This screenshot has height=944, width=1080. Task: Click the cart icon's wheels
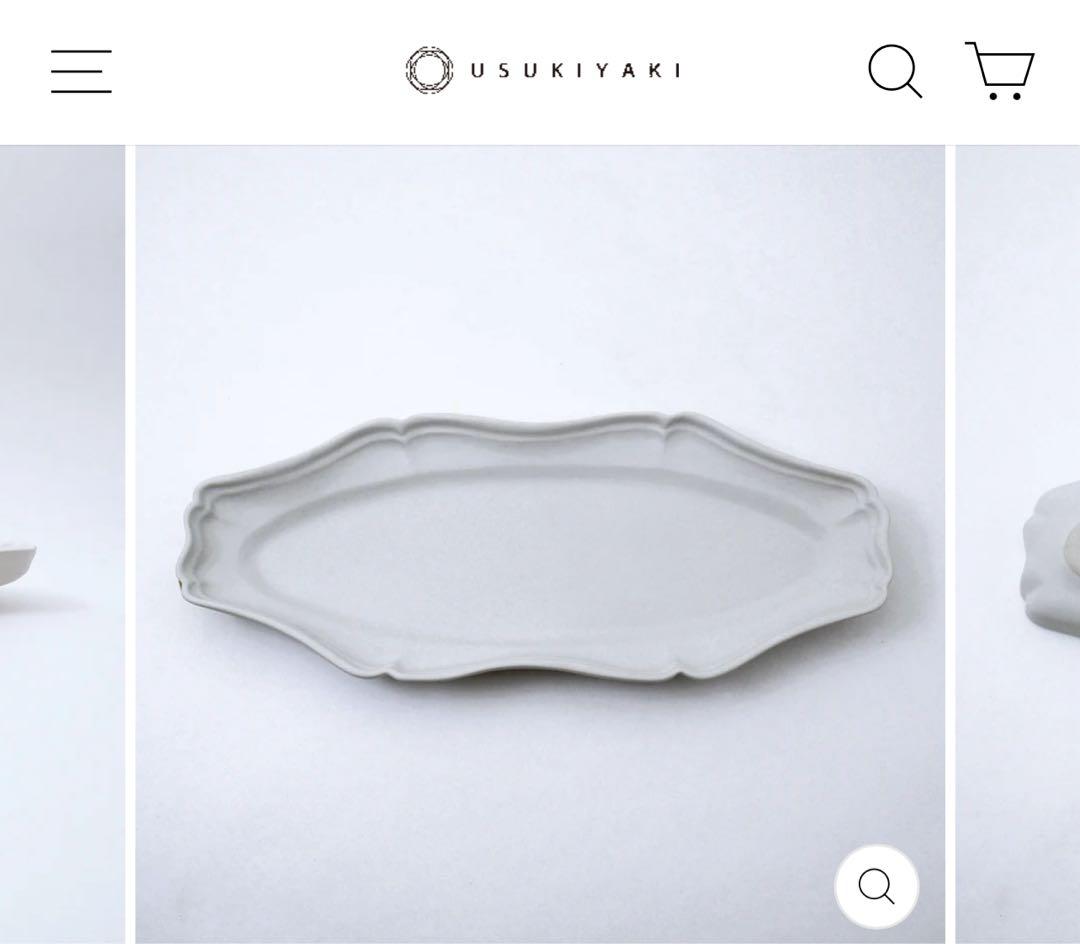click(x=1005, y=96)
